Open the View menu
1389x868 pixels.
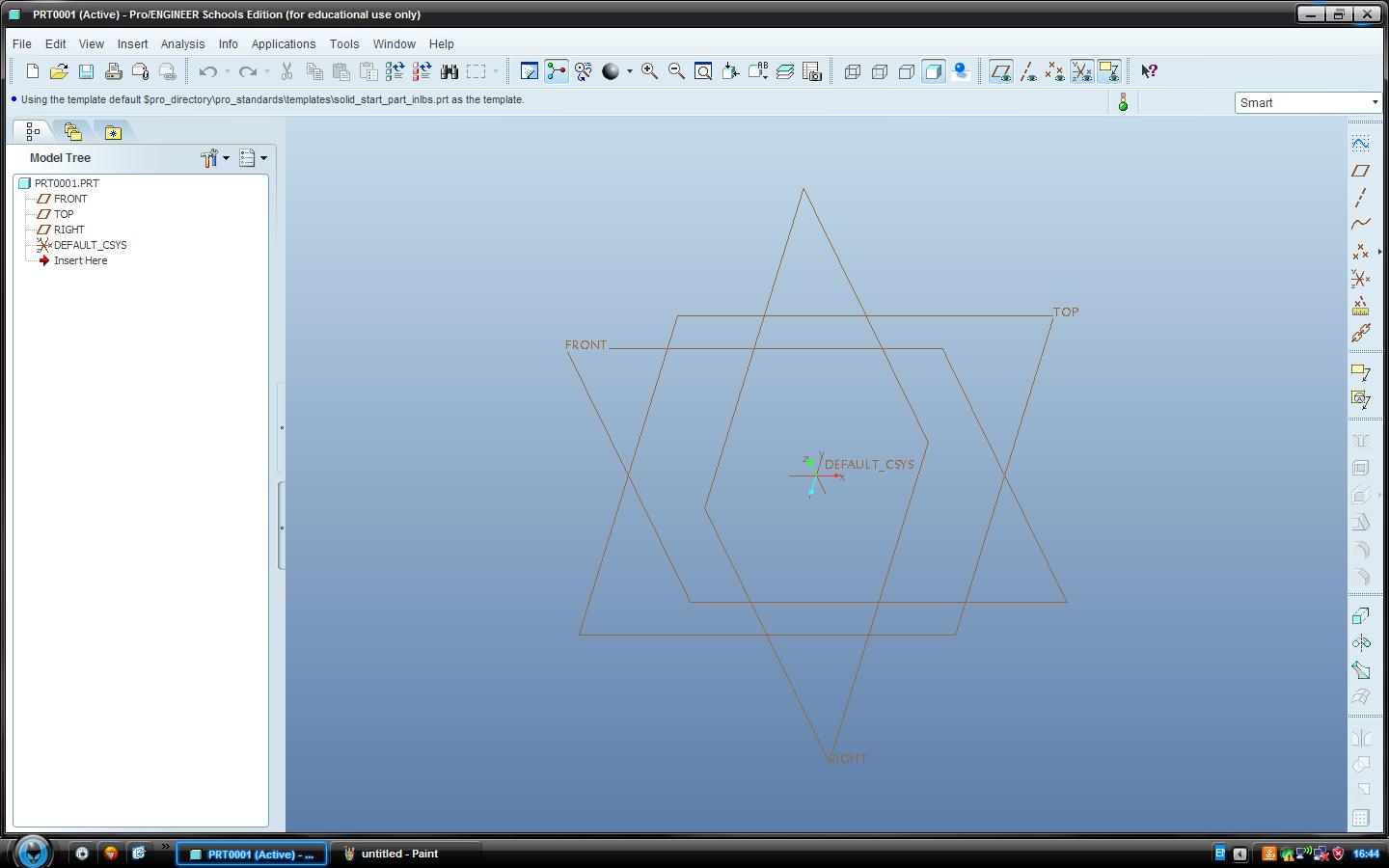[92, 44]
